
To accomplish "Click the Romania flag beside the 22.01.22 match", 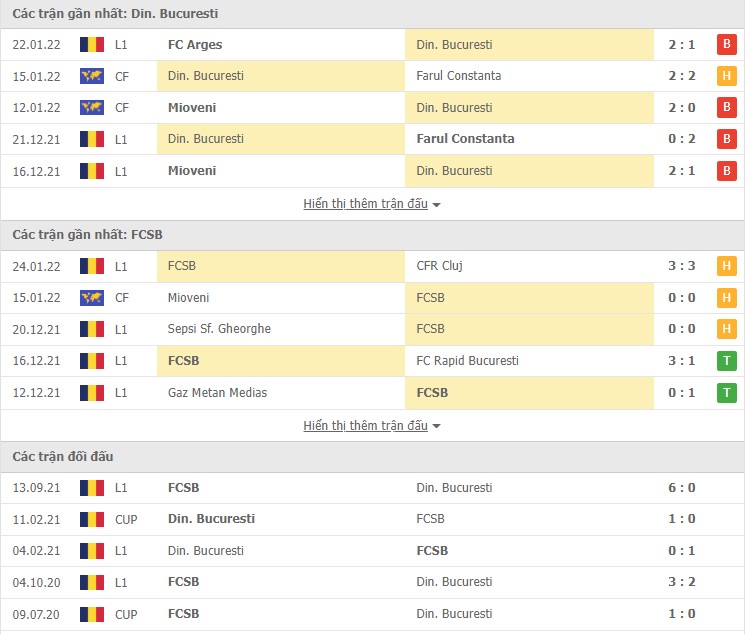I will click(x=92, y=44).
